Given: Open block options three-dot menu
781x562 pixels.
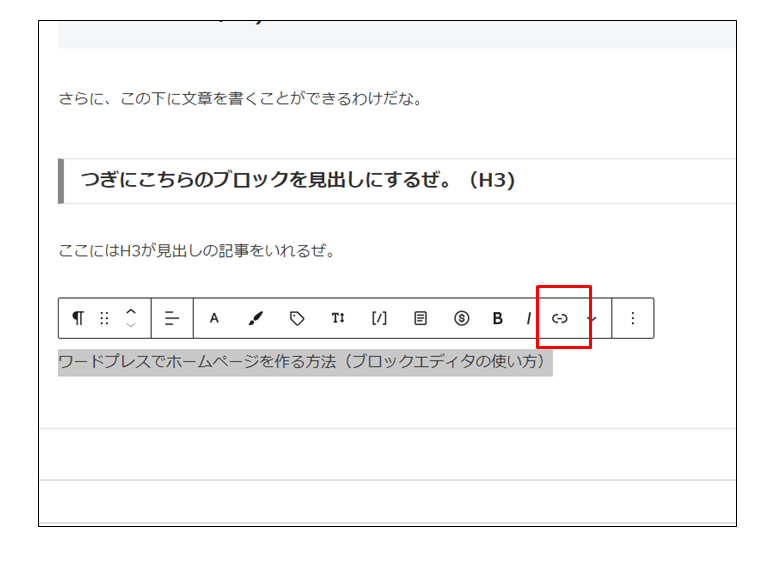Looking at the screenshot, I should point(633,318).
